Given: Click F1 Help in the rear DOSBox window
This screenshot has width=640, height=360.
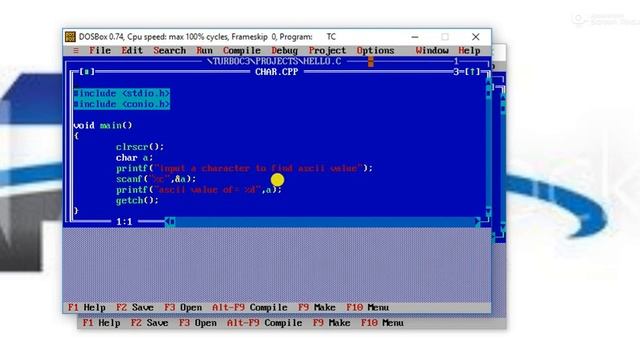Looking at the screenshot, I should (x=101, y=323).
